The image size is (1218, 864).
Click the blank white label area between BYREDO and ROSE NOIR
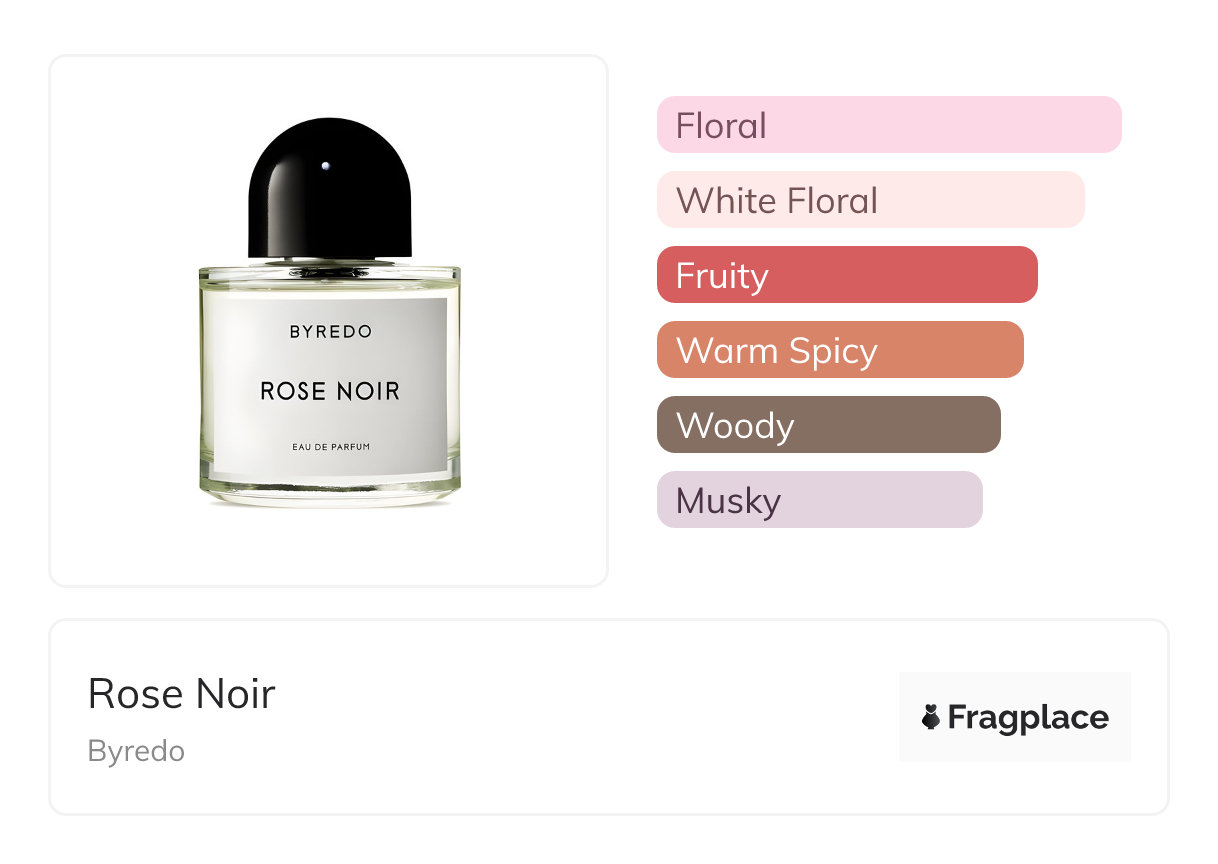coord(330,359)
